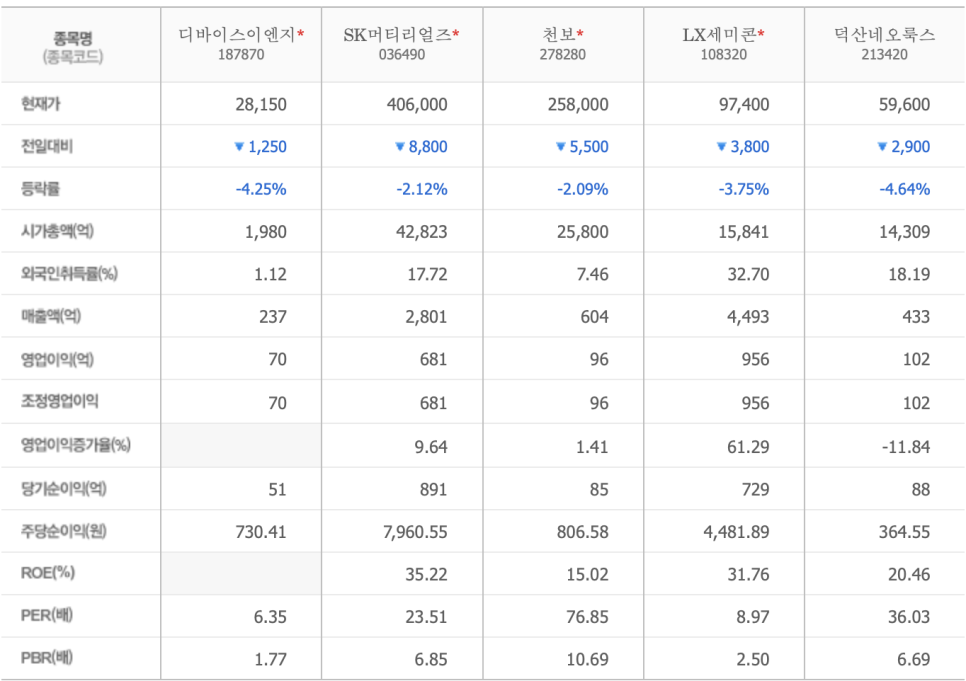Click the ROE value 35.22
The image size is (966, 681).
pyautogui.click(x=426, y=574)
